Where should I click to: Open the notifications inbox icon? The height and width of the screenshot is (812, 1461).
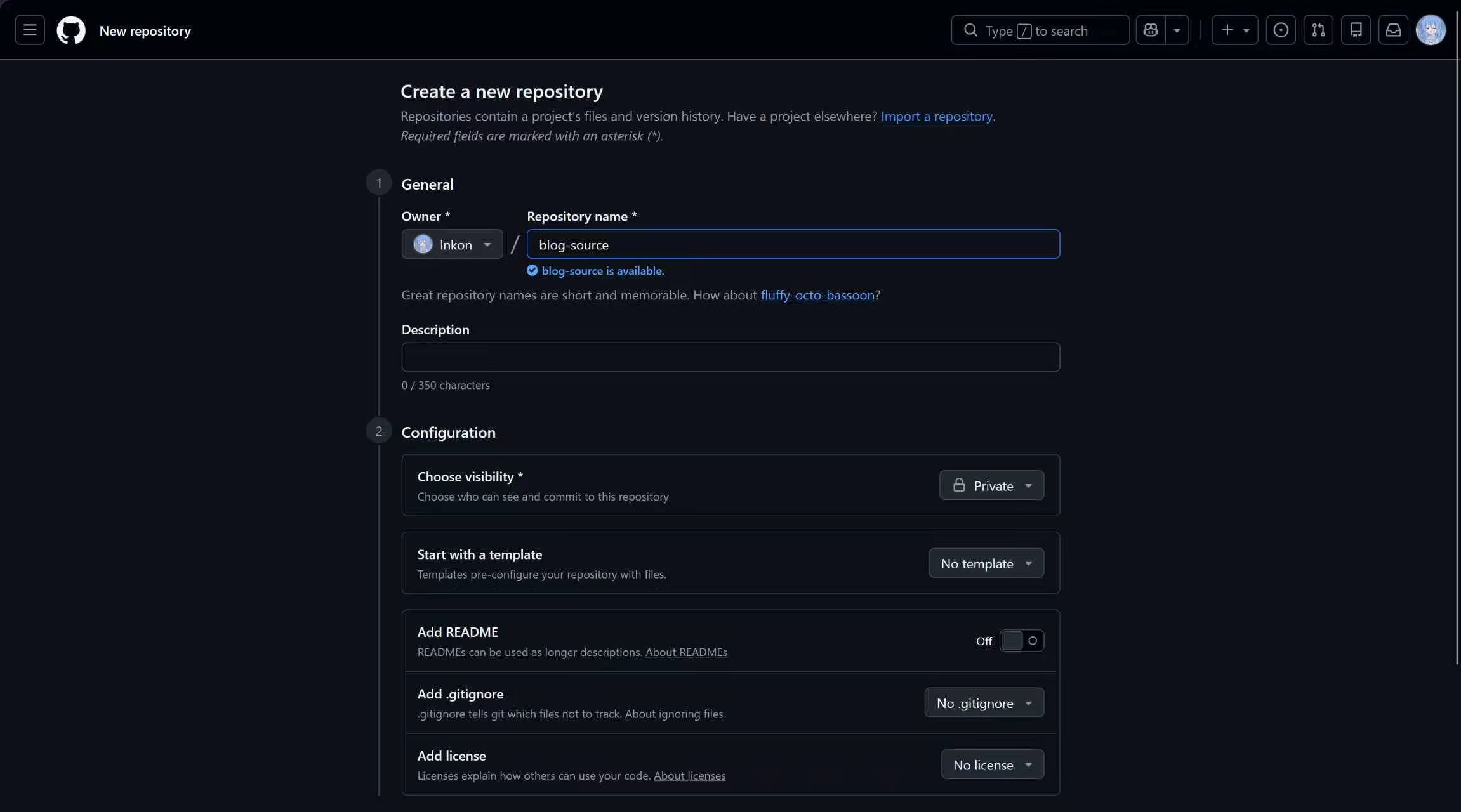tap(1393, 30)
